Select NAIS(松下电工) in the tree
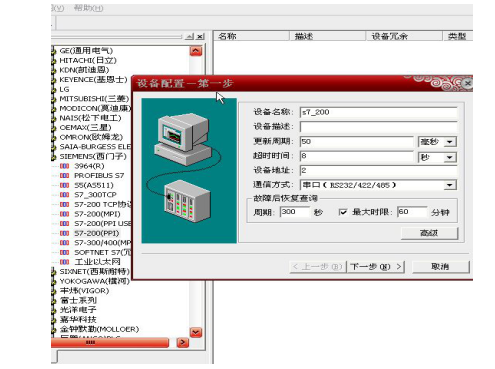Viewport: 495px width, 369px height. [x=90, y=118]
